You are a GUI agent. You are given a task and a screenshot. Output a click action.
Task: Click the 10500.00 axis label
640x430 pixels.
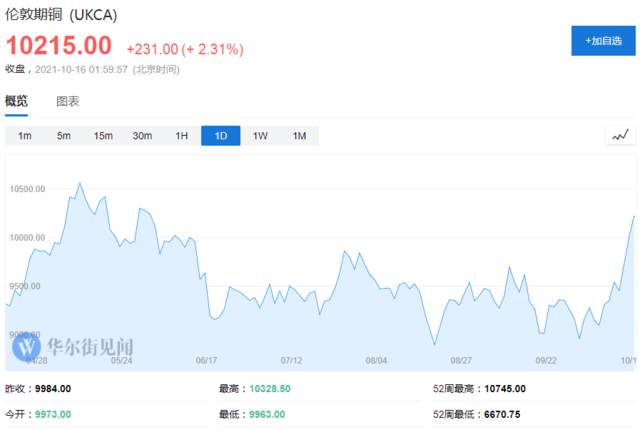tap(27, 189)
